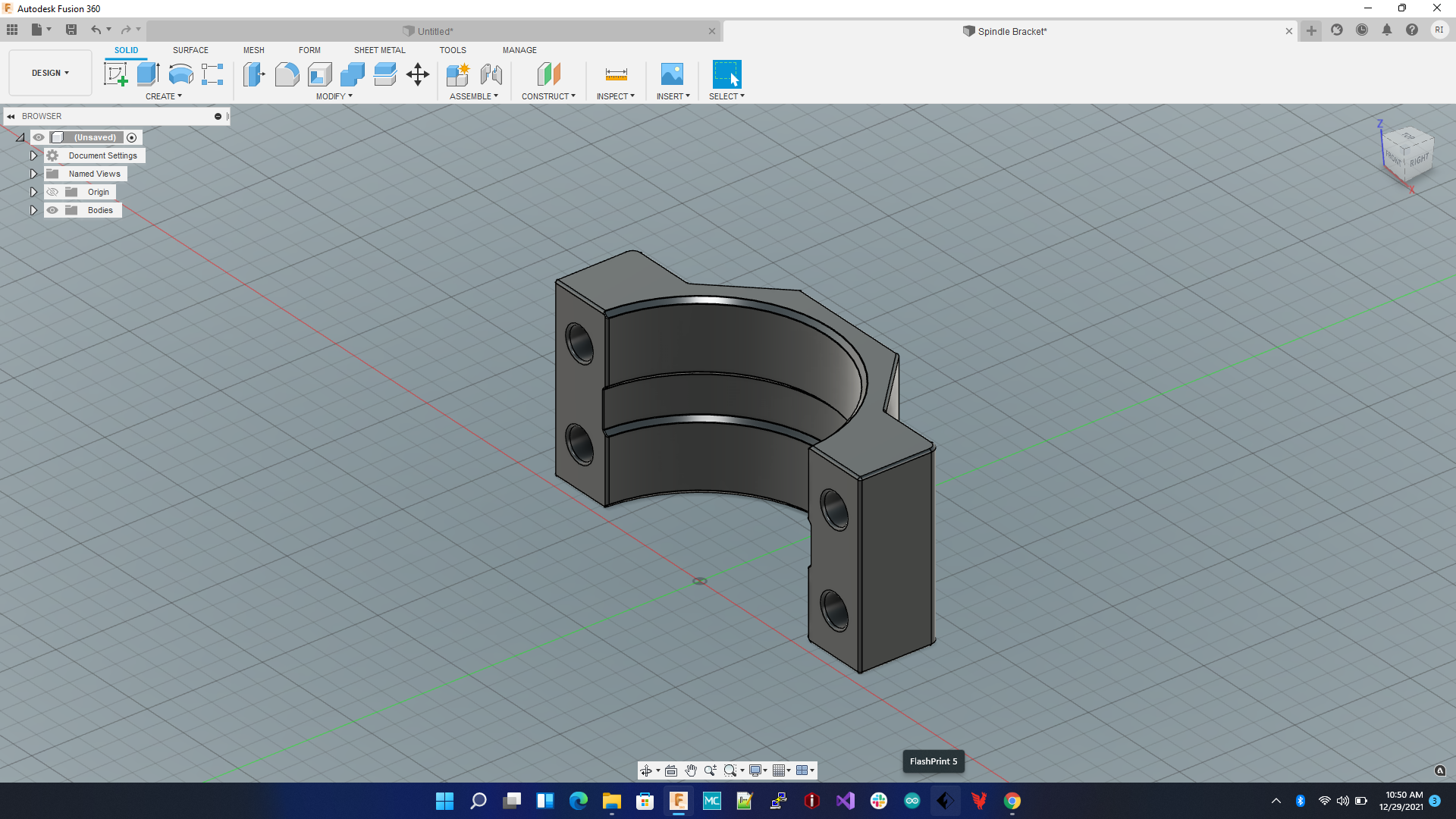
Task: Click the RIGHT face of the view cube
Action: pyautogui.click(x=1419, y=160)
